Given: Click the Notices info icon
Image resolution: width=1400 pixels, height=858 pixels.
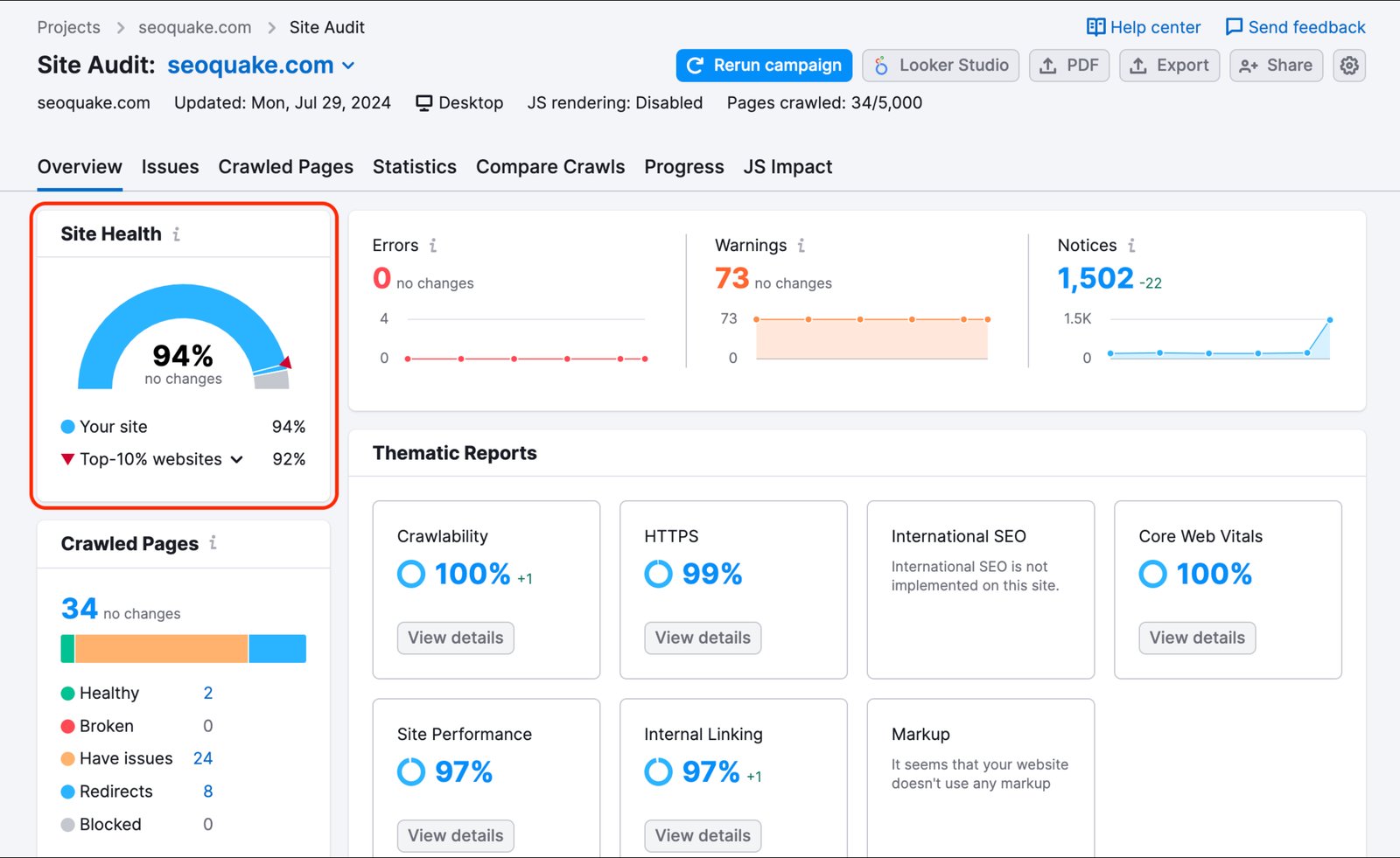Looking at the screenshot, I should (x=1130, y=246).
